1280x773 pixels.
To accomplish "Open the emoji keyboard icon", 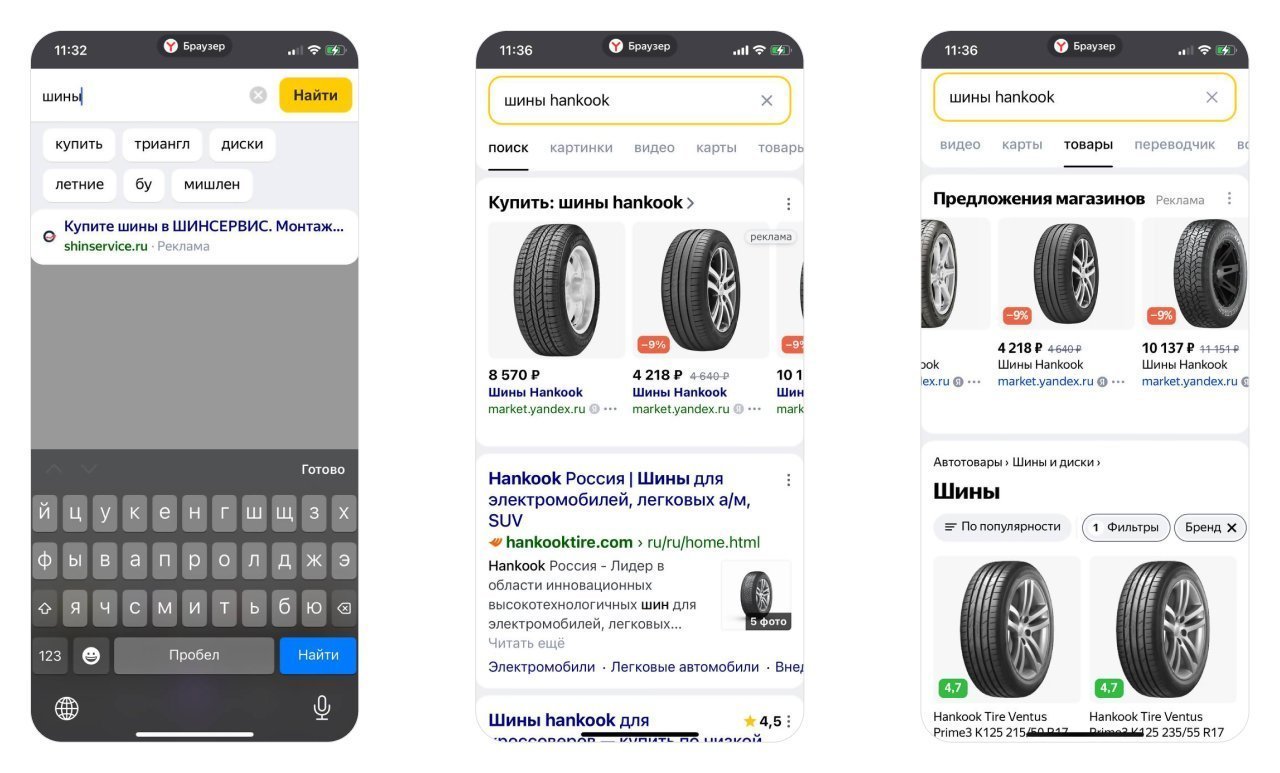I will [x=91, y=656].
